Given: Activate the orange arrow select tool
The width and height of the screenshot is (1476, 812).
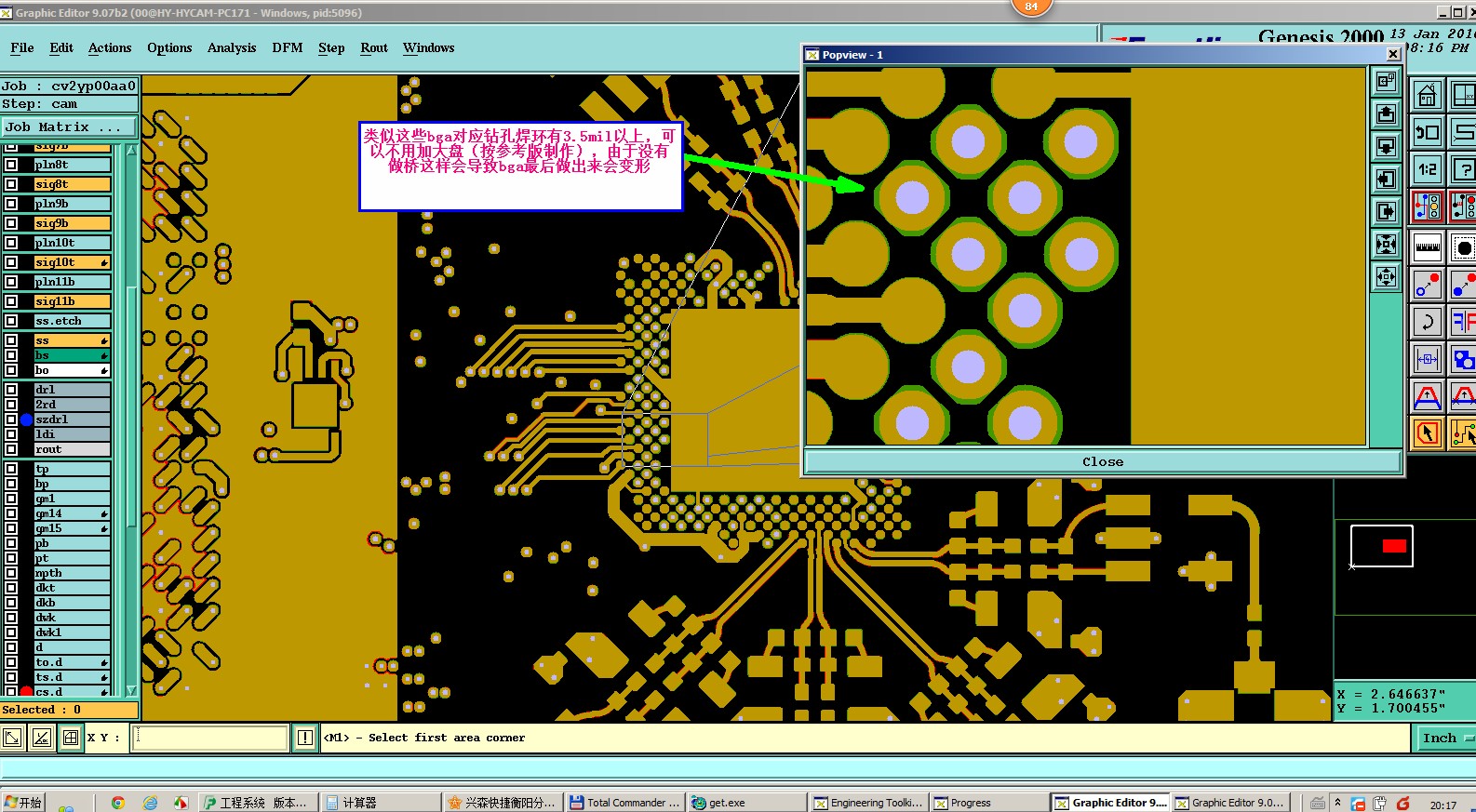Looking at the screenshot, I should 1427,433.
